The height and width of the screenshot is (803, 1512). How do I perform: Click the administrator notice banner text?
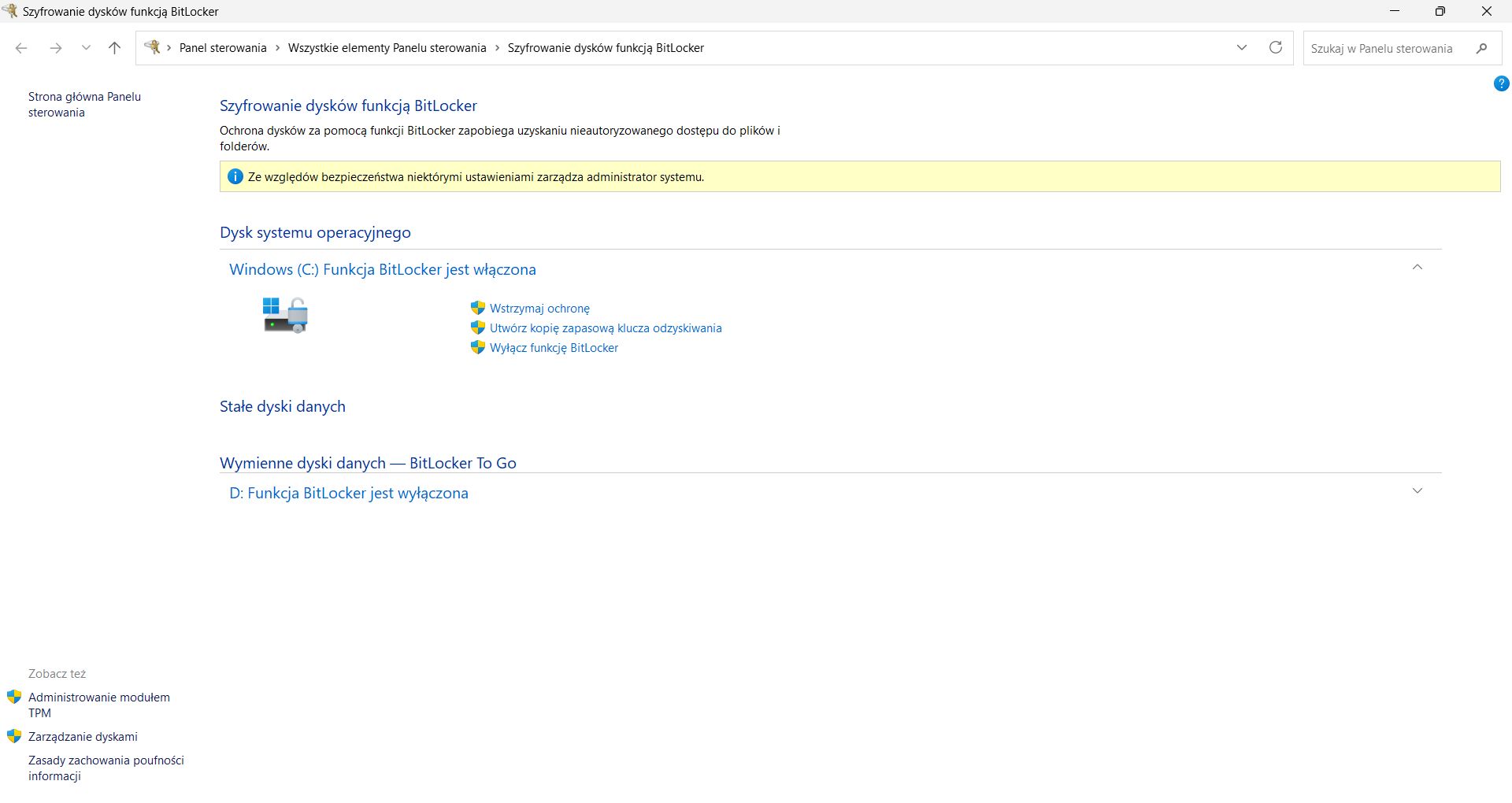click(x=476, y=177)
